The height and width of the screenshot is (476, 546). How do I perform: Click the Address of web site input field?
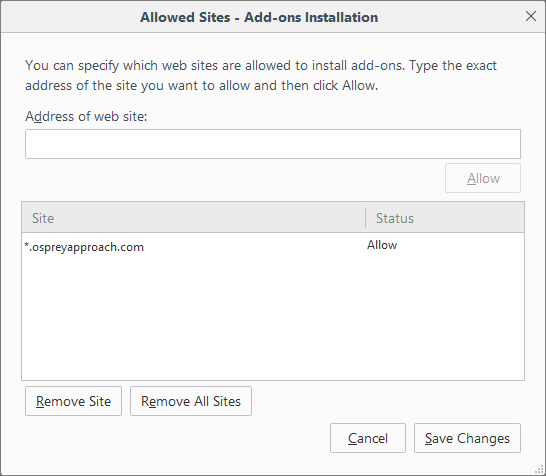click(x=273, y=144)
